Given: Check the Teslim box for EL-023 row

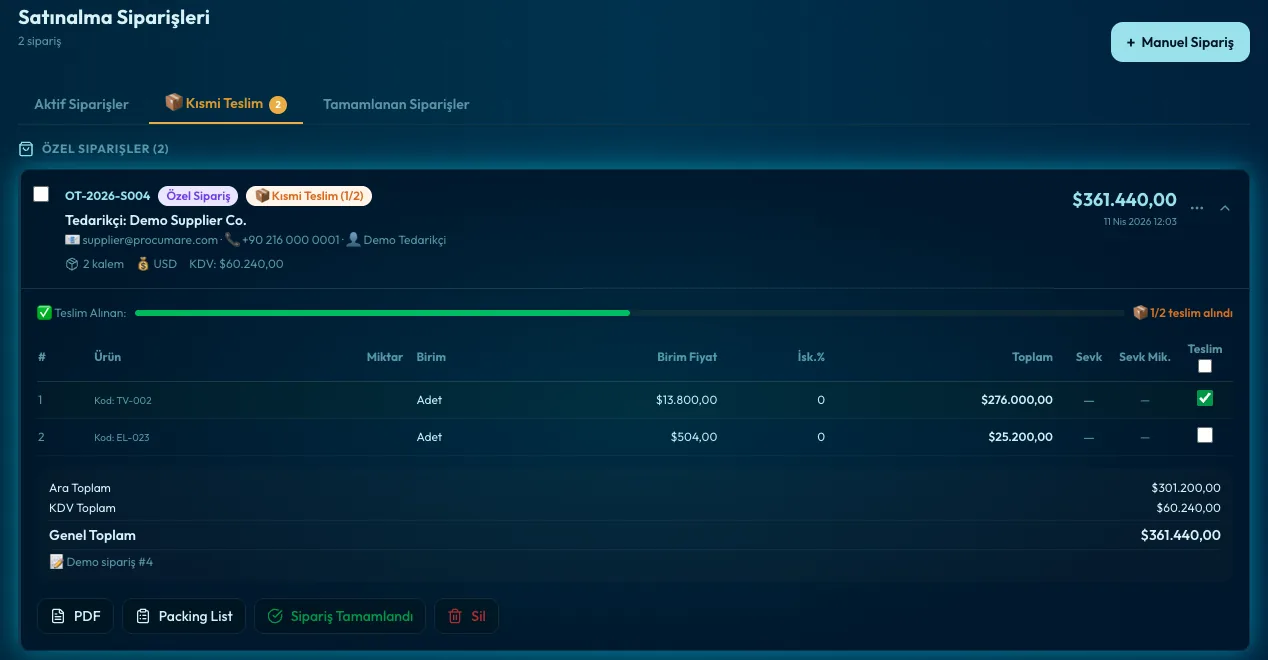Looking at the screenshot, I should [x=1205, y=435].
